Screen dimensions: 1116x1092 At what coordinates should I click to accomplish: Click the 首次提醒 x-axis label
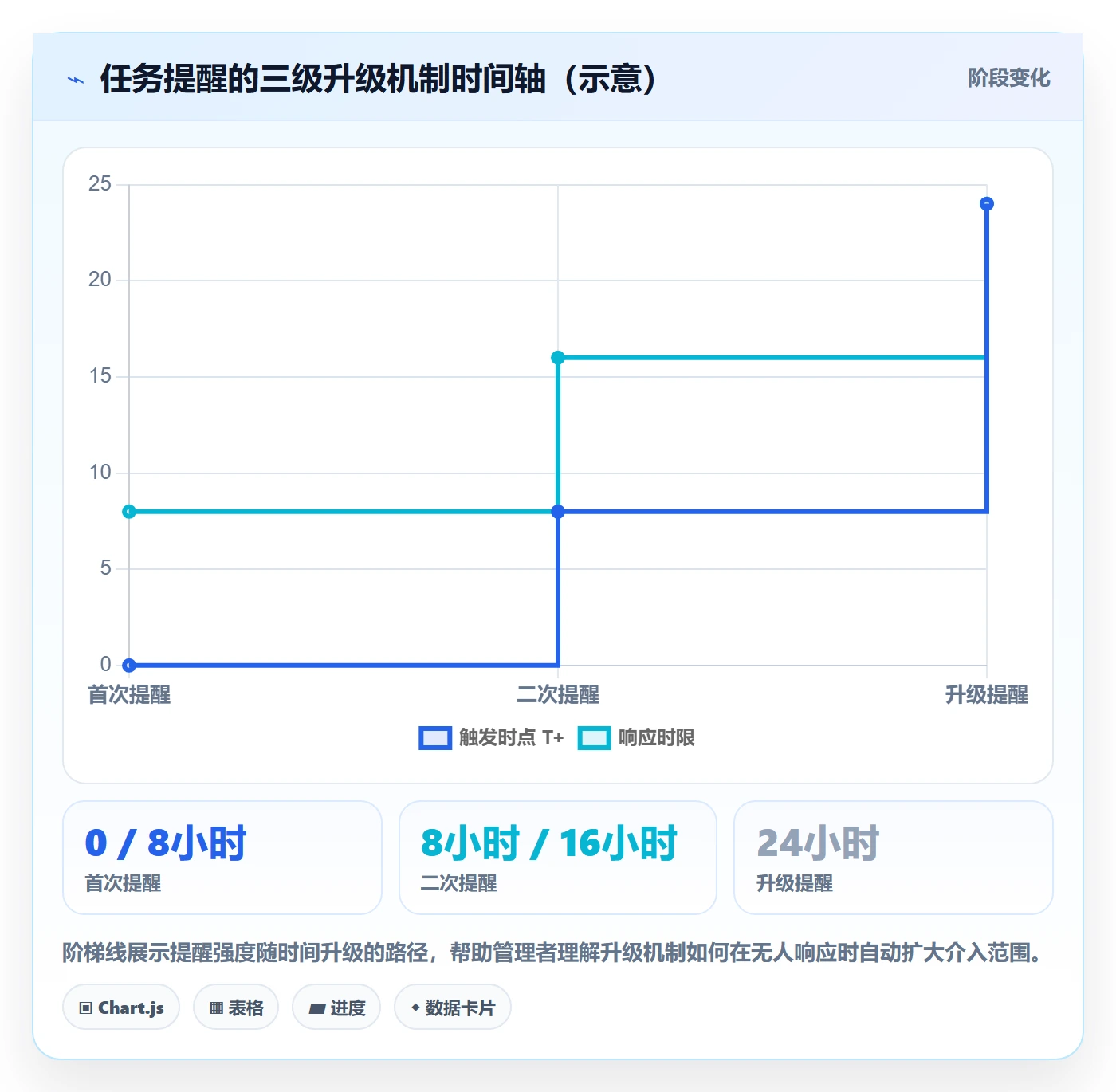tap(129, 695)
